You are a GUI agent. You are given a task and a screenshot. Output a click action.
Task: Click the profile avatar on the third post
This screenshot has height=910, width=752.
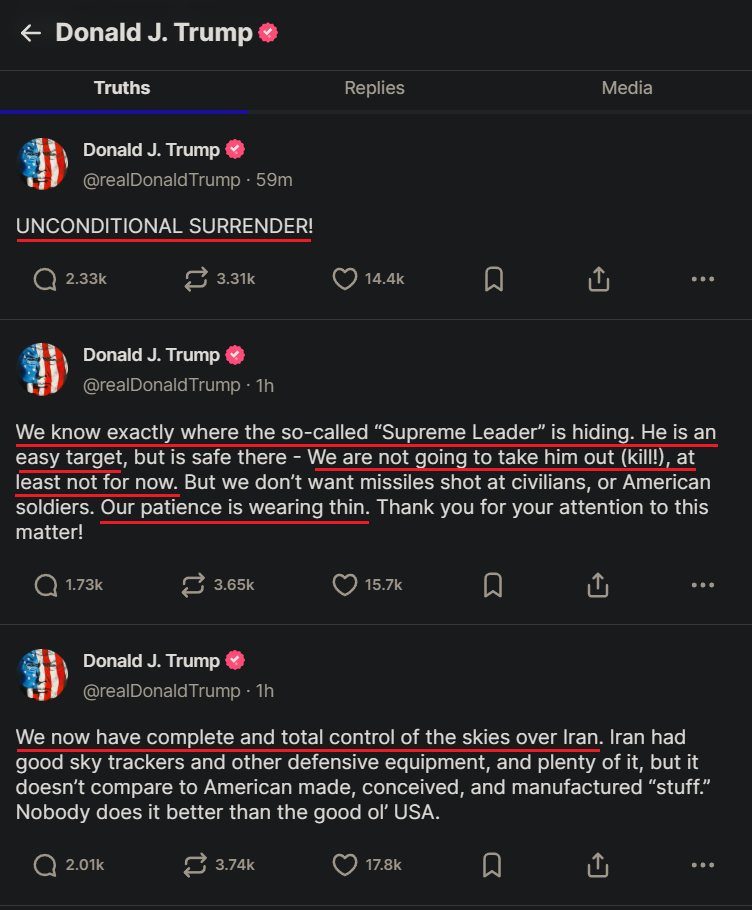tap(43, 674)
